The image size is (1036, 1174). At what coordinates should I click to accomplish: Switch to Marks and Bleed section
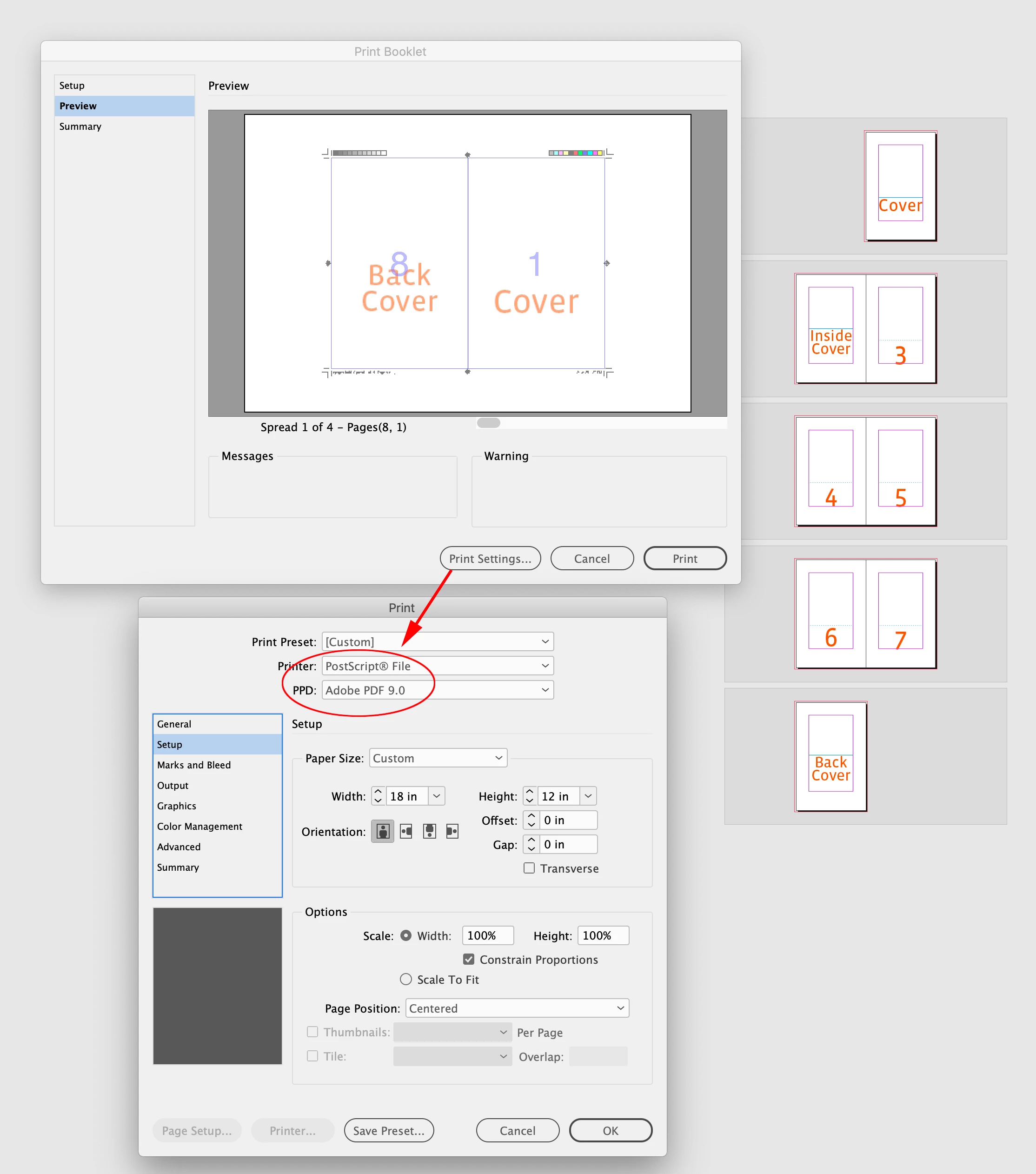[x=193, y=765]
